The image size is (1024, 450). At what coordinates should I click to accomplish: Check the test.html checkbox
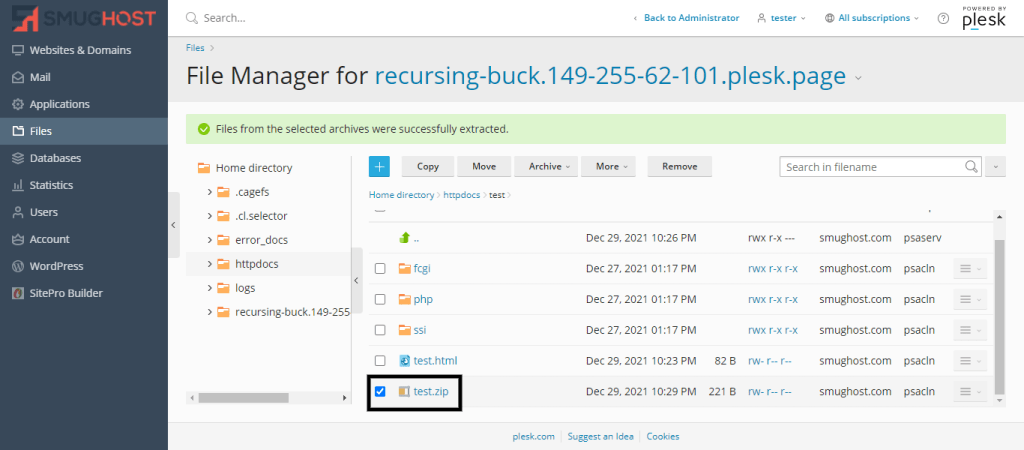pyautogui.click(x=380, y=361)
